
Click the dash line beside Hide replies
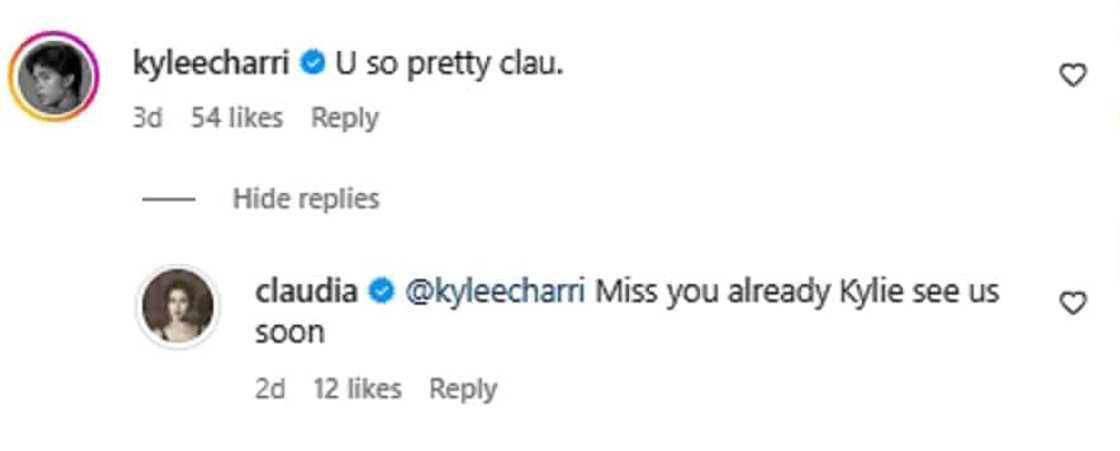[167, 199]
